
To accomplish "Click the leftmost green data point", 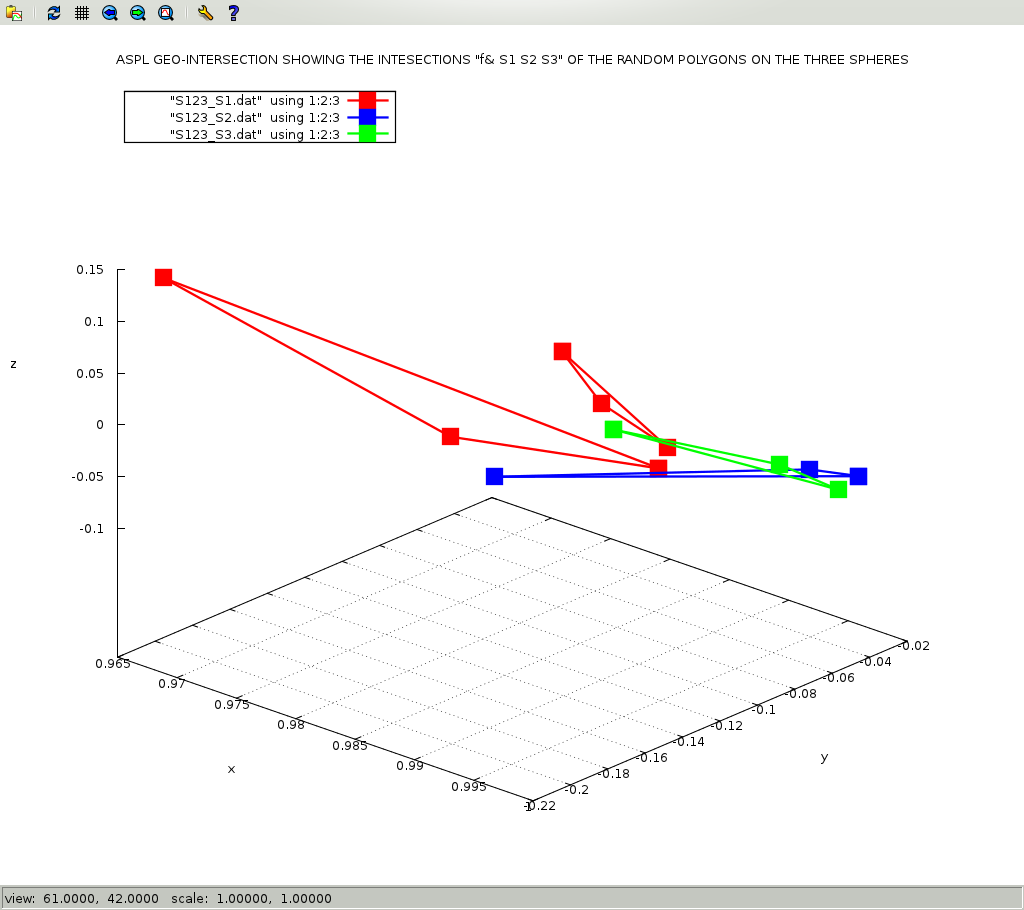I will [613, 429].
